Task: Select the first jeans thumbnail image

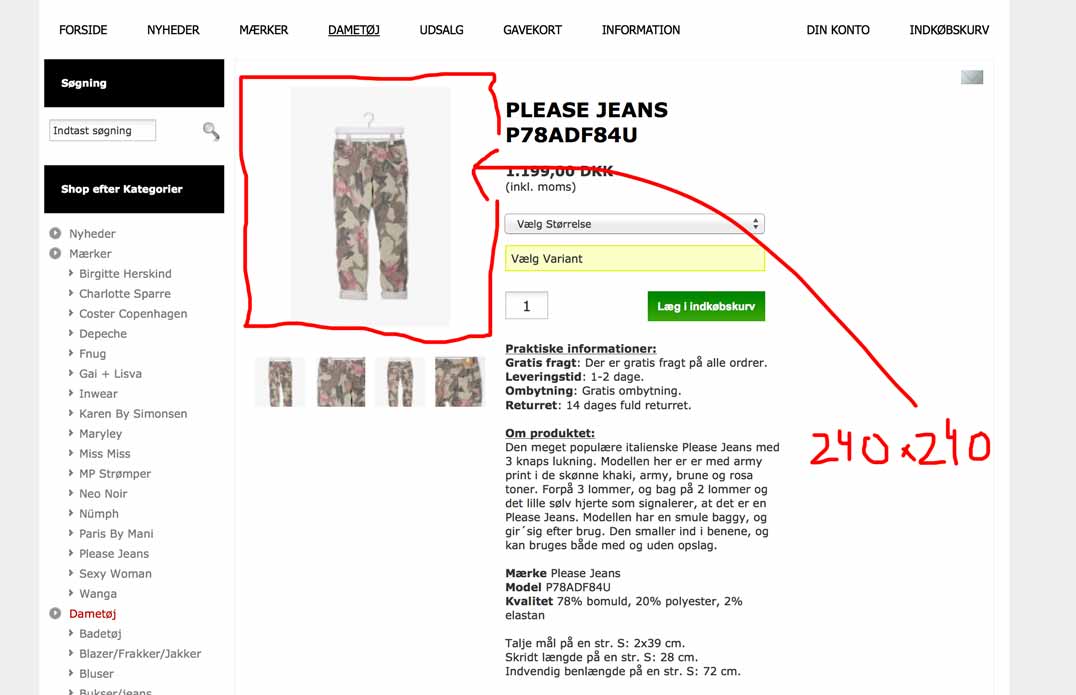Action: 280,382
